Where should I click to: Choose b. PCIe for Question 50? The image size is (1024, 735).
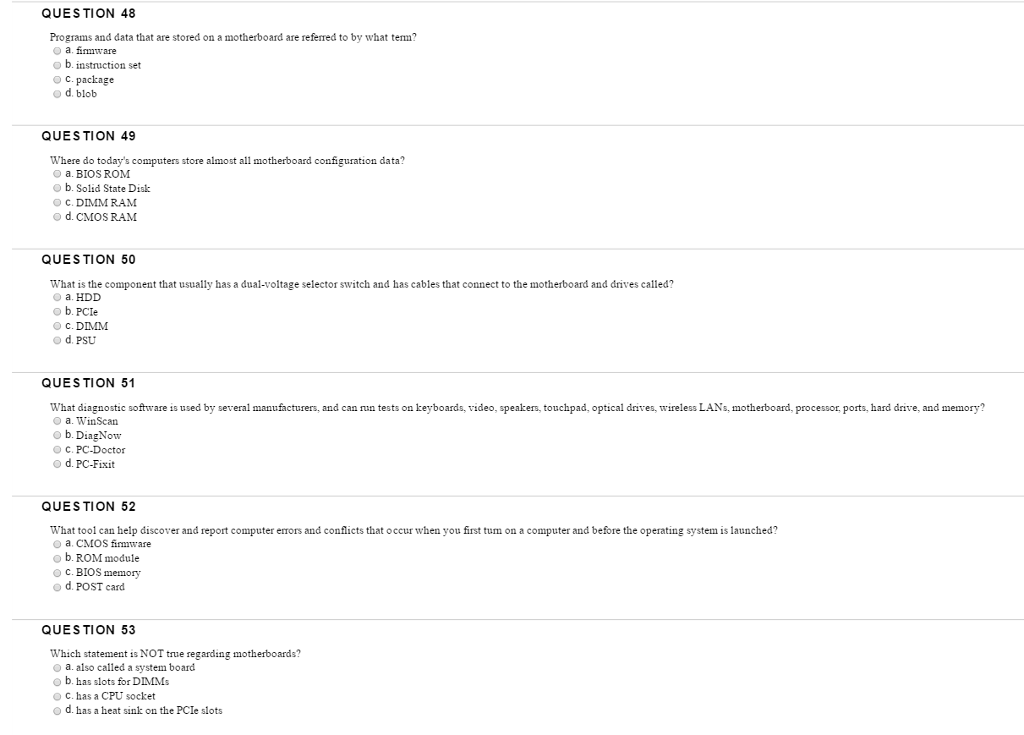(58, 312)
